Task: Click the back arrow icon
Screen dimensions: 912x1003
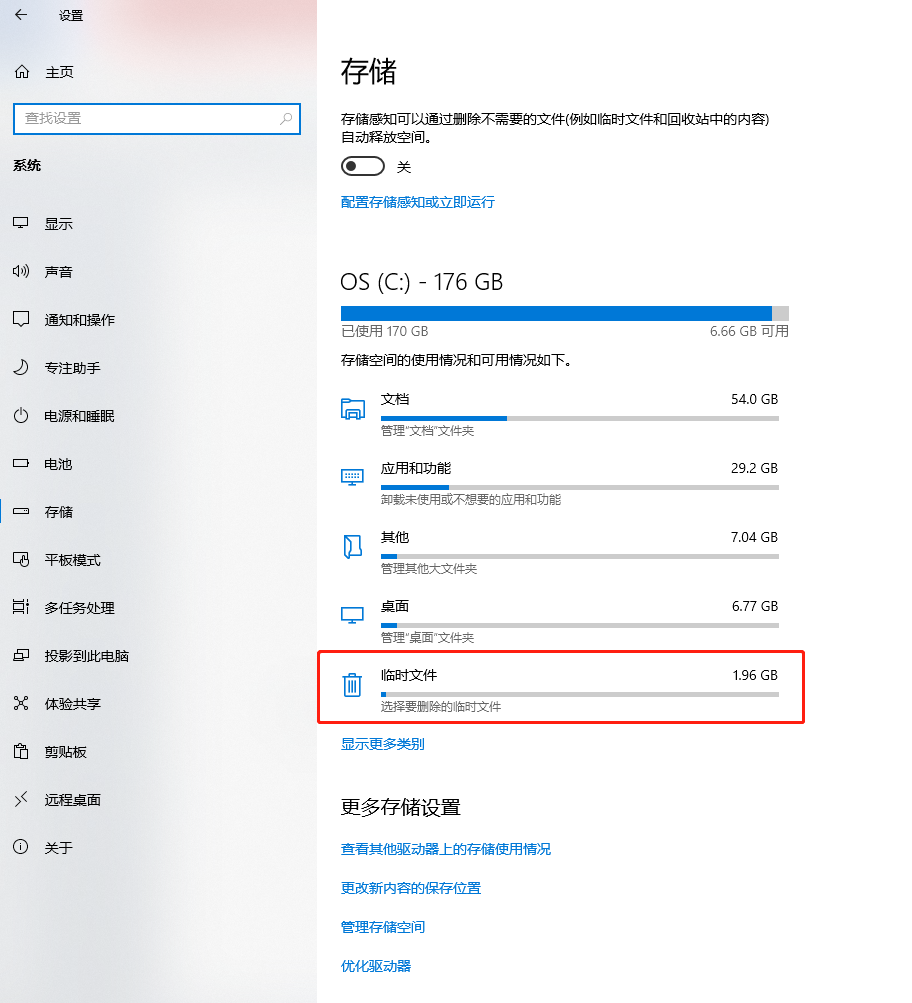Action: coord(21,15)
